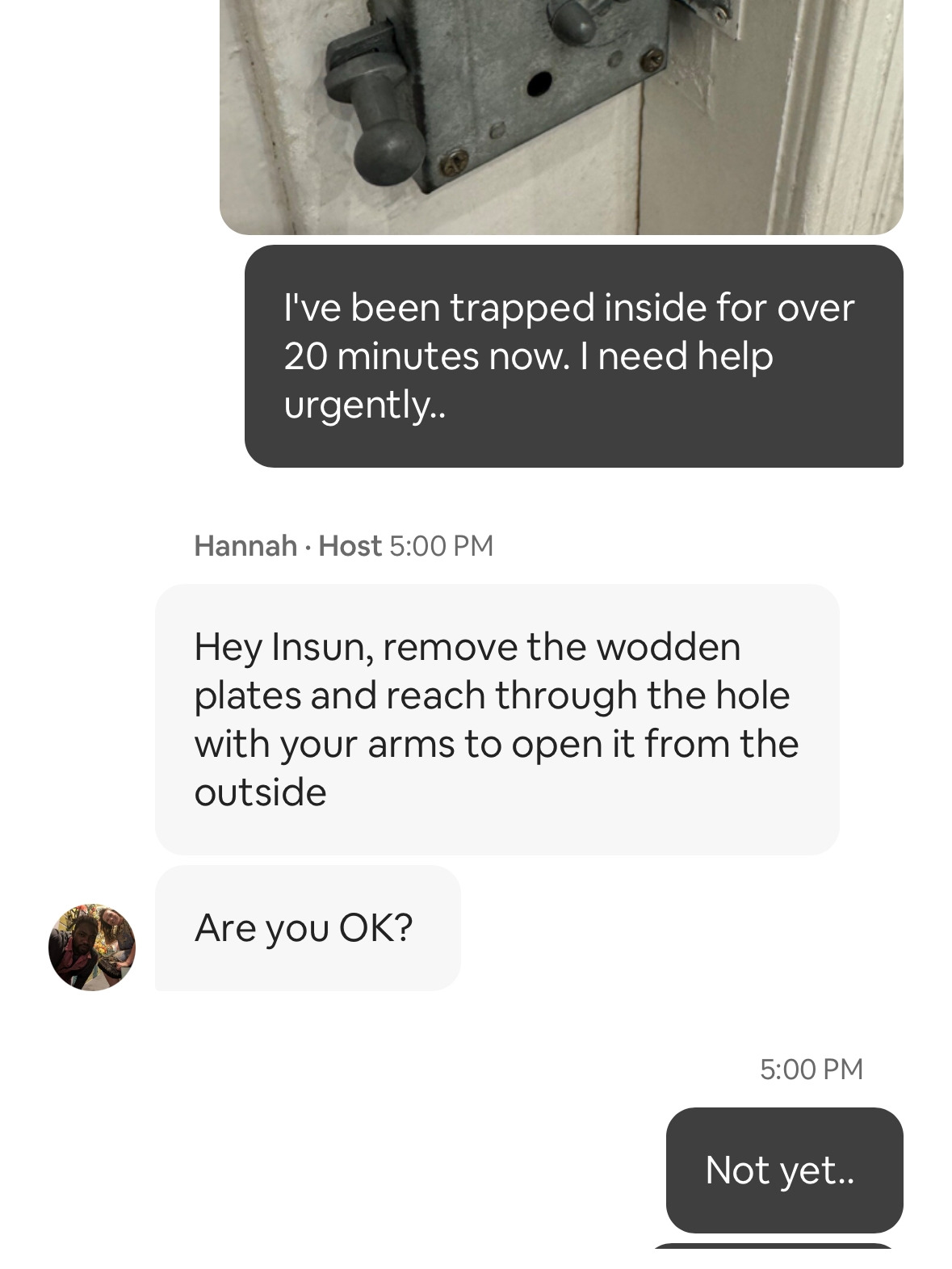Tap Hannah's message about removing wooden plates
Viewport: 952px width, 1269px height.
pos(497,720)
